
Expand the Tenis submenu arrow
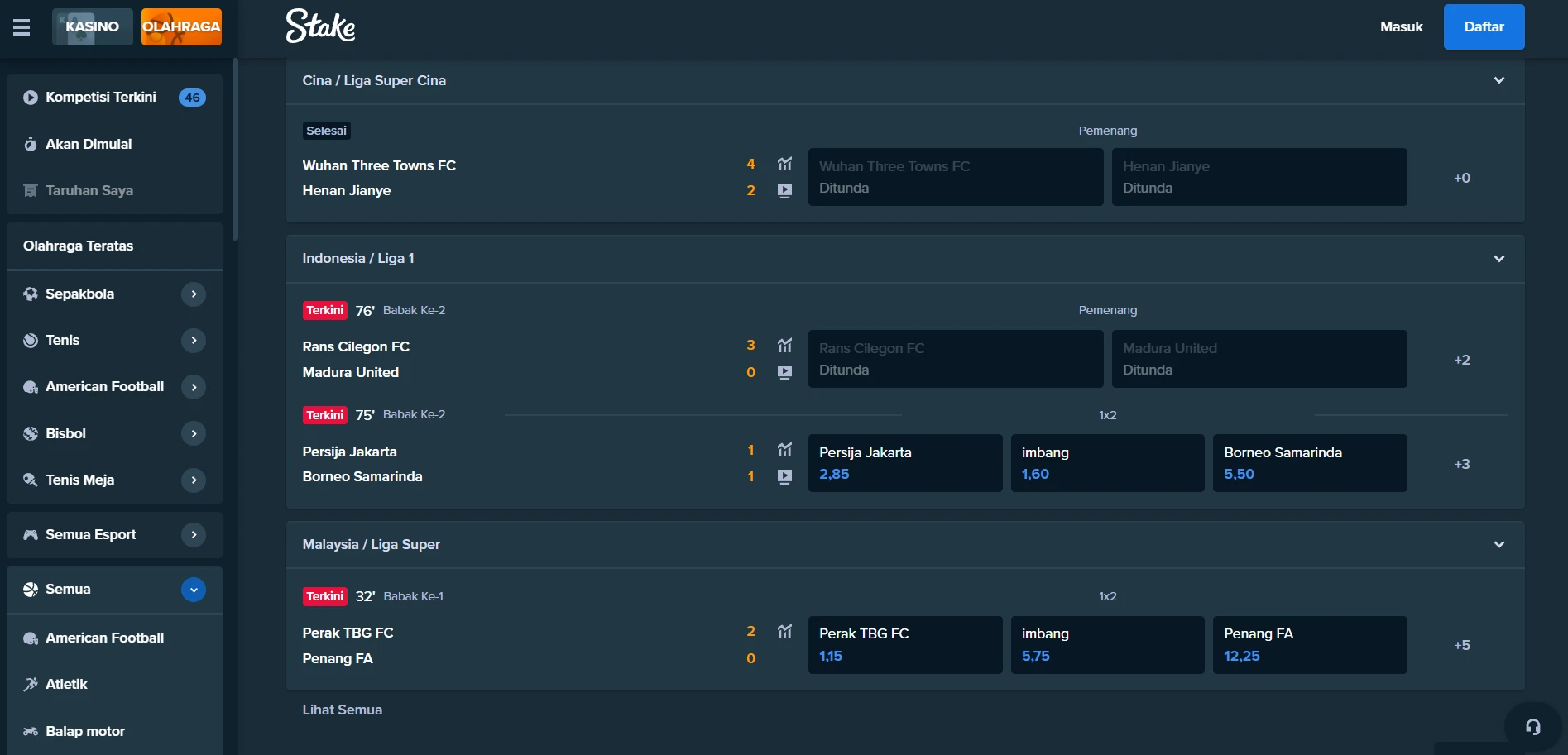click(x=194, y=340)
